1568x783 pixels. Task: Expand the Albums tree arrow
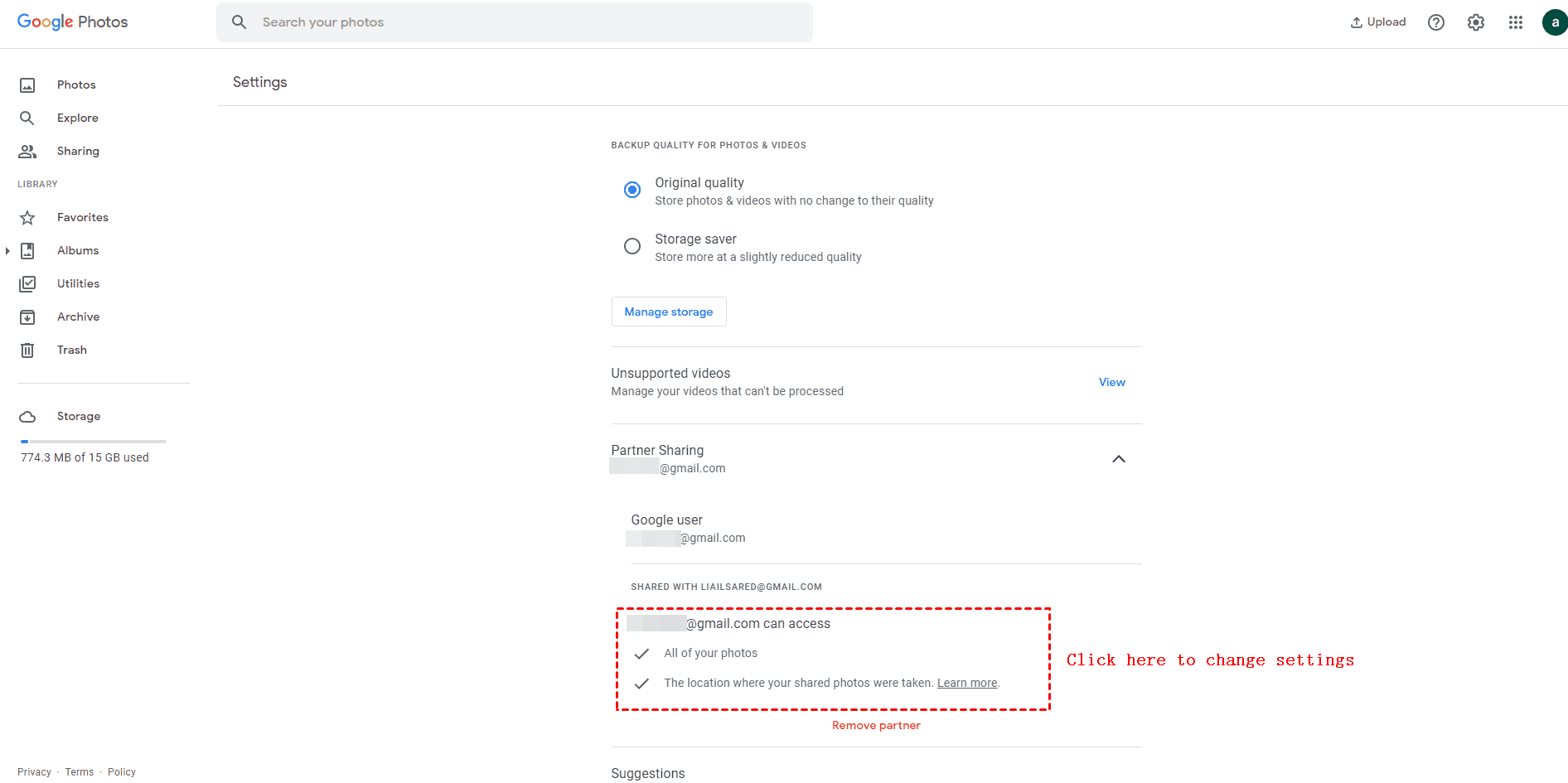click(x=7, y=251)
